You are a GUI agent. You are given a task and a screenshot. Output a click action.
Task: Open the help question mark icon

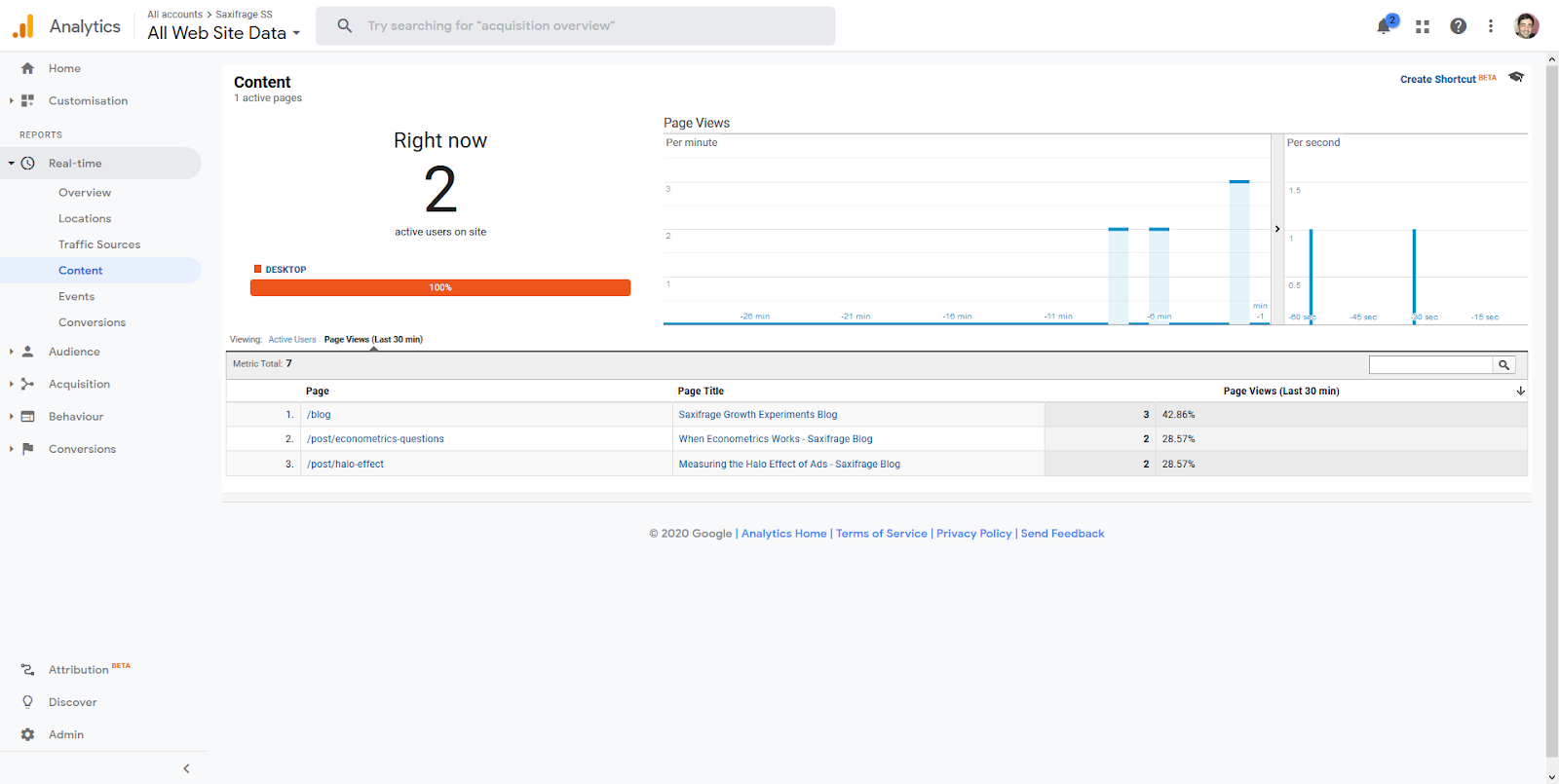(1458, 26)
